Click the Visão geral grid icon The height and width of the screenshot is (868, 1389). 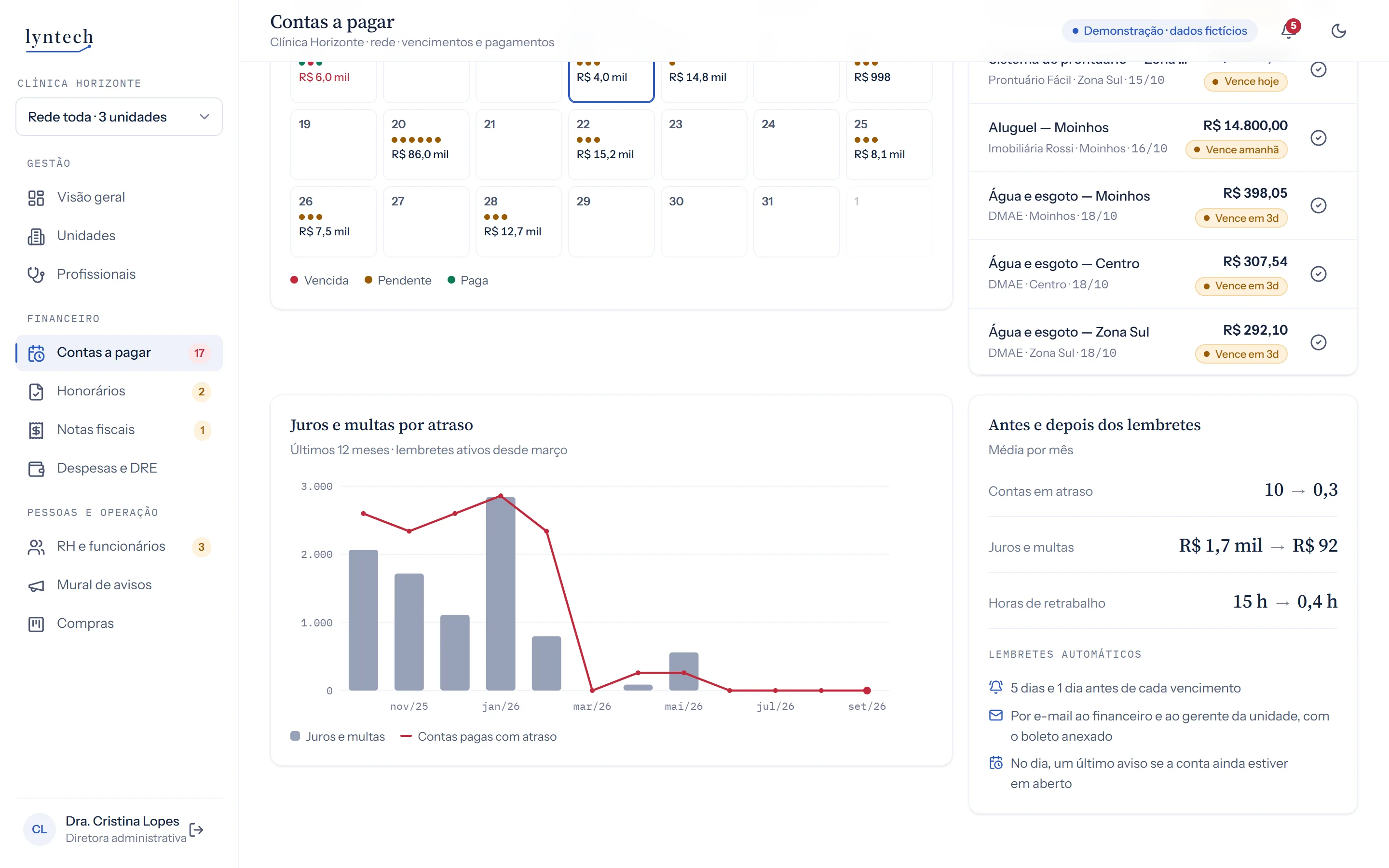point(36,198)
